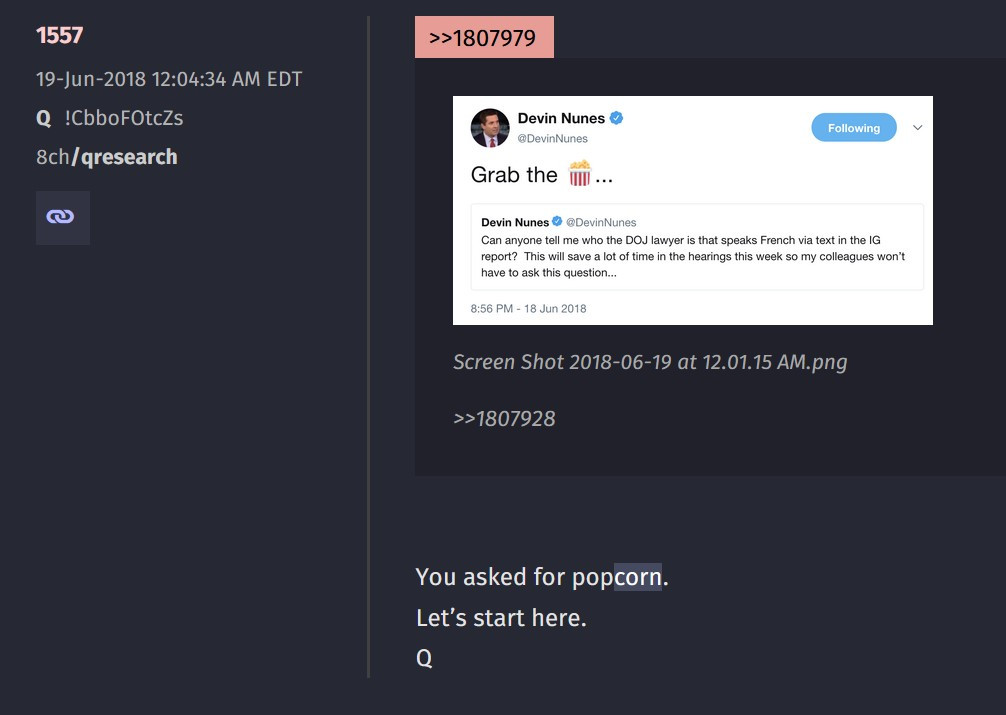Click the @DevinNunes handle in the quoted tweet
Image resolution: width=1006 pixels, height=715 pixels.
(601, 222)
